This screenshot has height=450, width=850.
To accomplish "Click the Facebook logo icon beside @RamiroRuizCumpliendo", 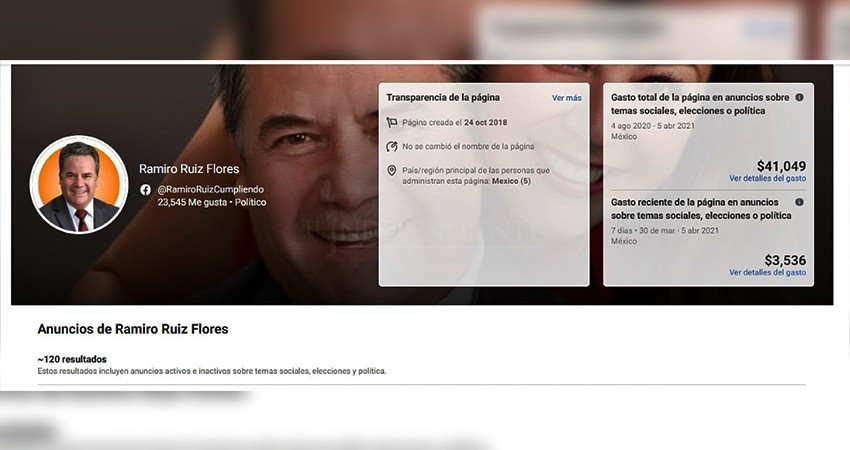I will (145, 190).
